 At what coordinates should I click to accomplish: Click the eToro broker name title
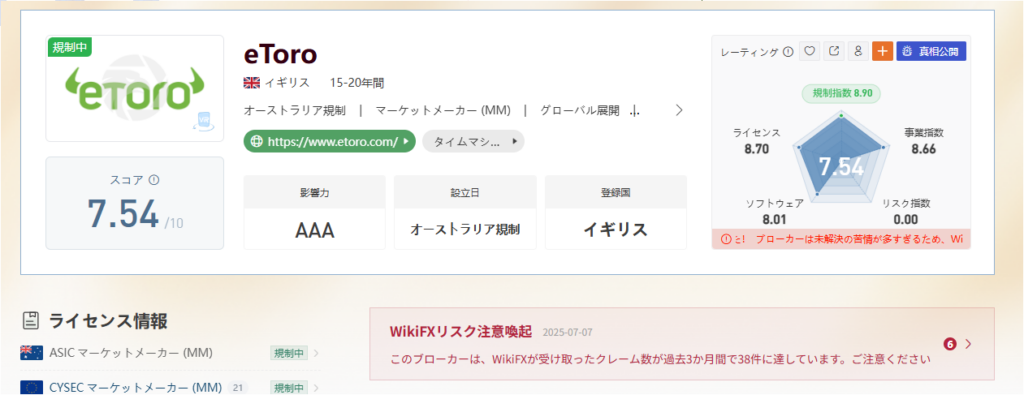click(280, 54)
